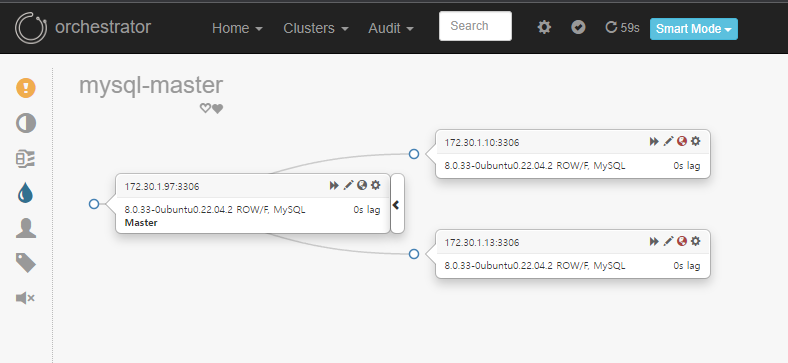Viewport: 788px width, 363px height.
Task: Open the Clusters menu
Action: (316, 28)
